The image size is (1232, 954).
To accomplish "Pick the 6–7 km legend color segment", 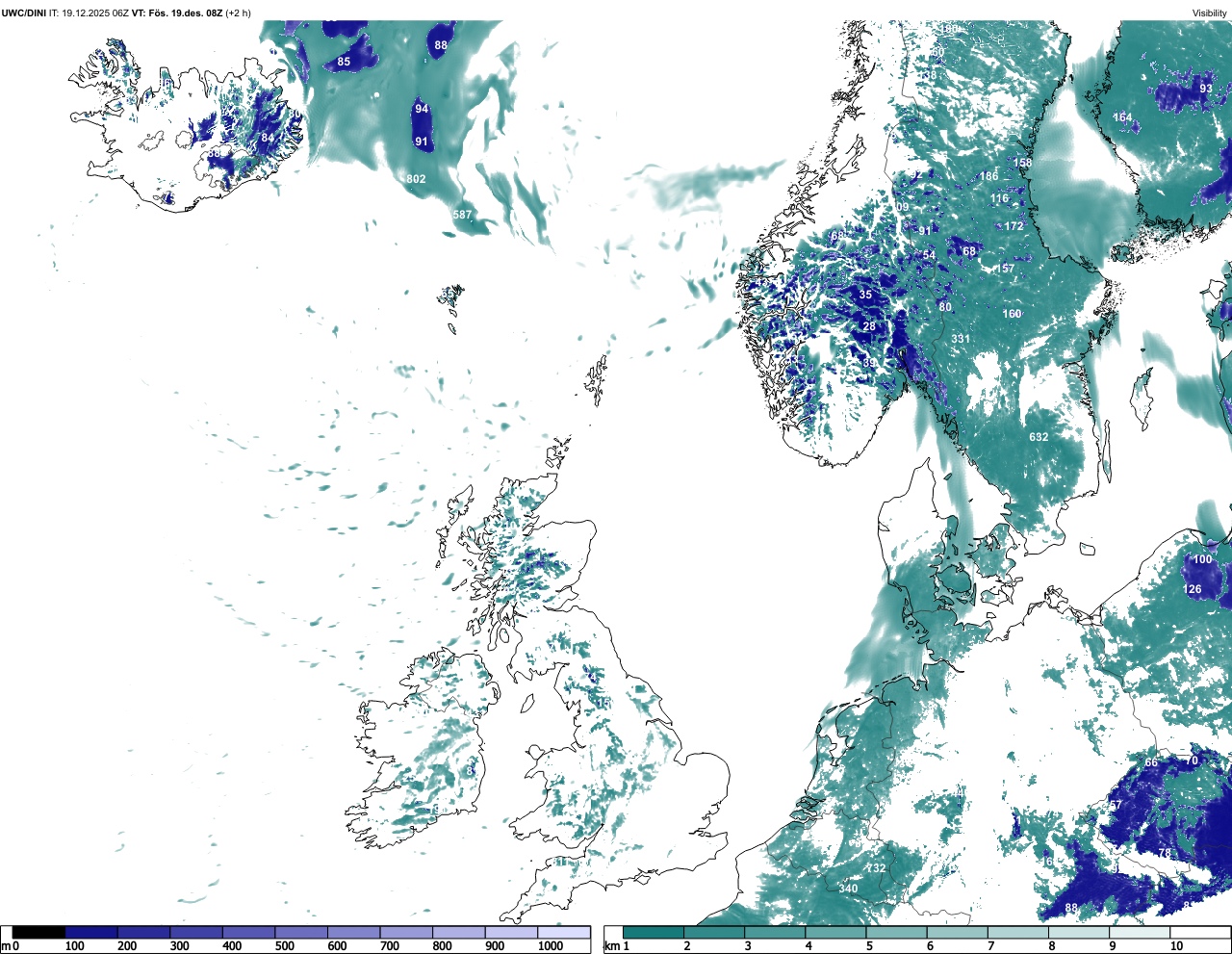I will [x=957, y=932].
